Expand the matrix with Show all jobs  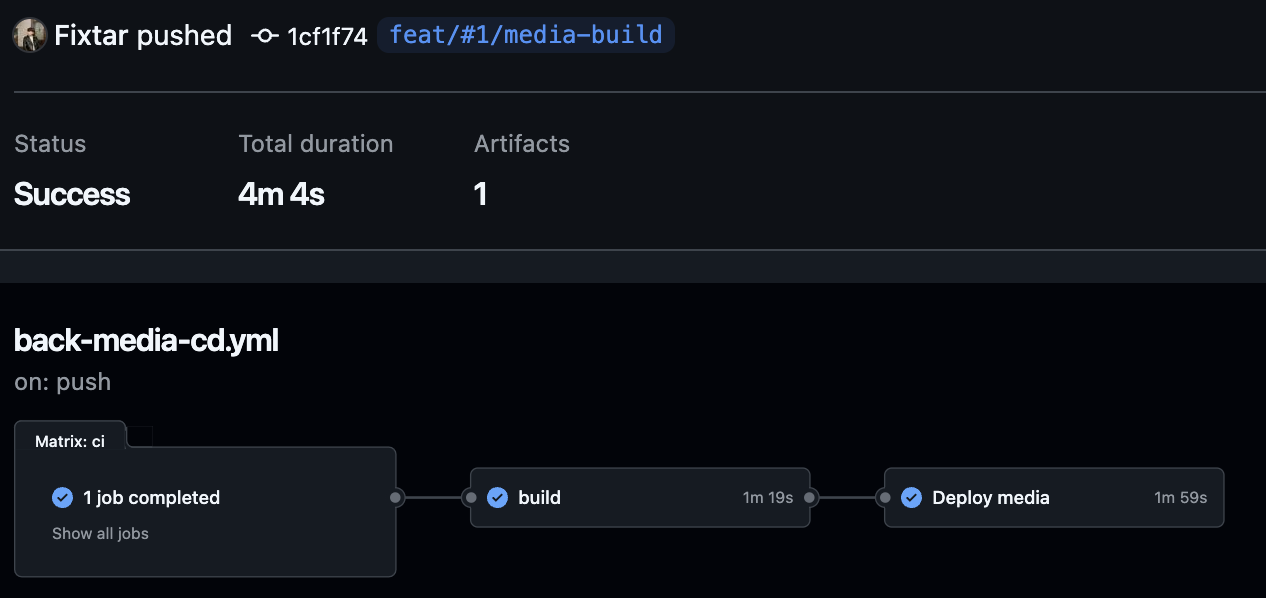tap(100, 534)
